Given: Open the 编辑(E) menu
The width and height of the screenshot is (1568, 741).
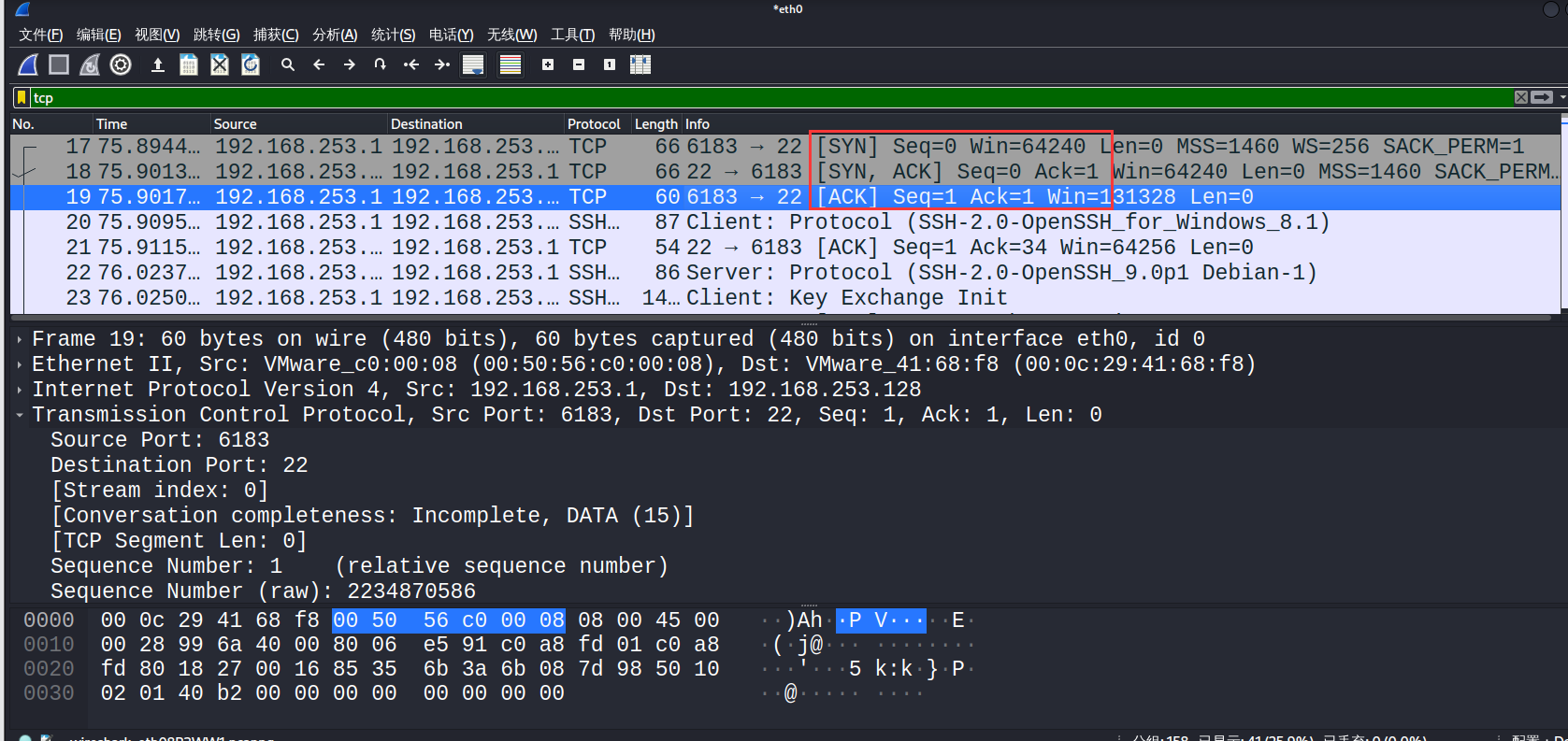Looking at the screenshot, I should click(99, 35).
